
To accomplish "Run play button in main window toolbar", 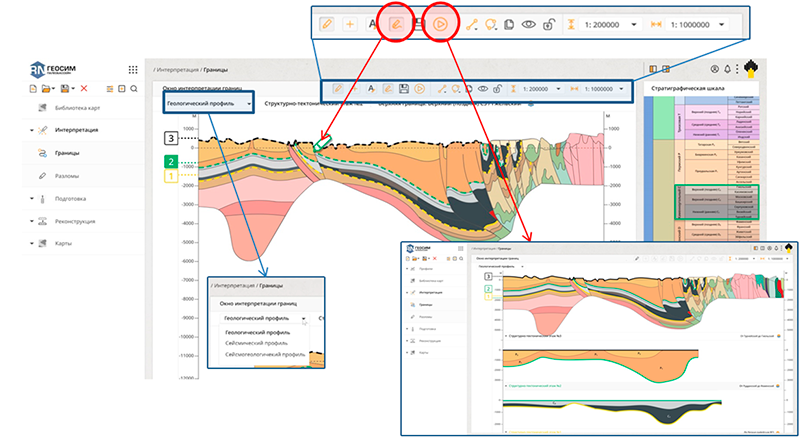I will 419,89.
